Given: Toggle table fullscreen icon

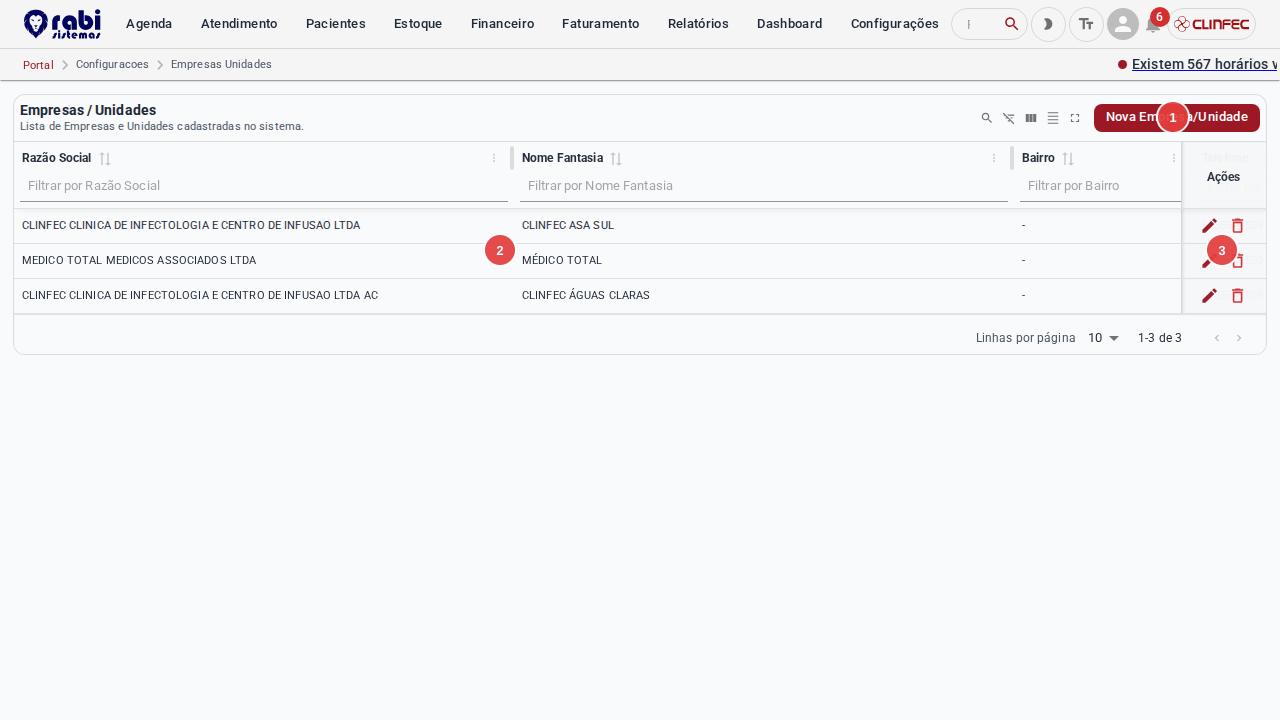Looking at the screenshot, I should [1075, 118].
